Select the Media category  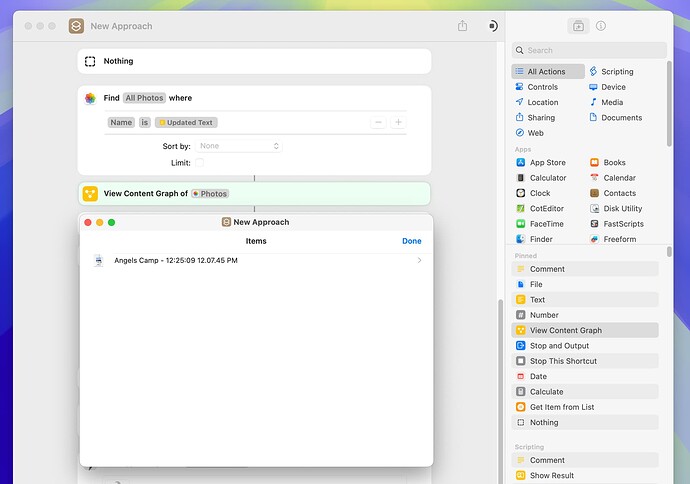click(606, 102)
